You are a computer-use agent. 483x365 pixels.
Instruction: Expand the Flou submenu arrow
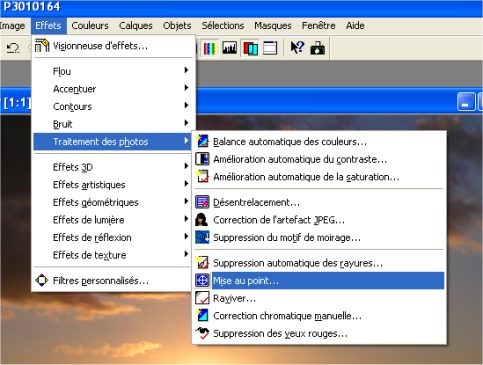click(186, 70)
